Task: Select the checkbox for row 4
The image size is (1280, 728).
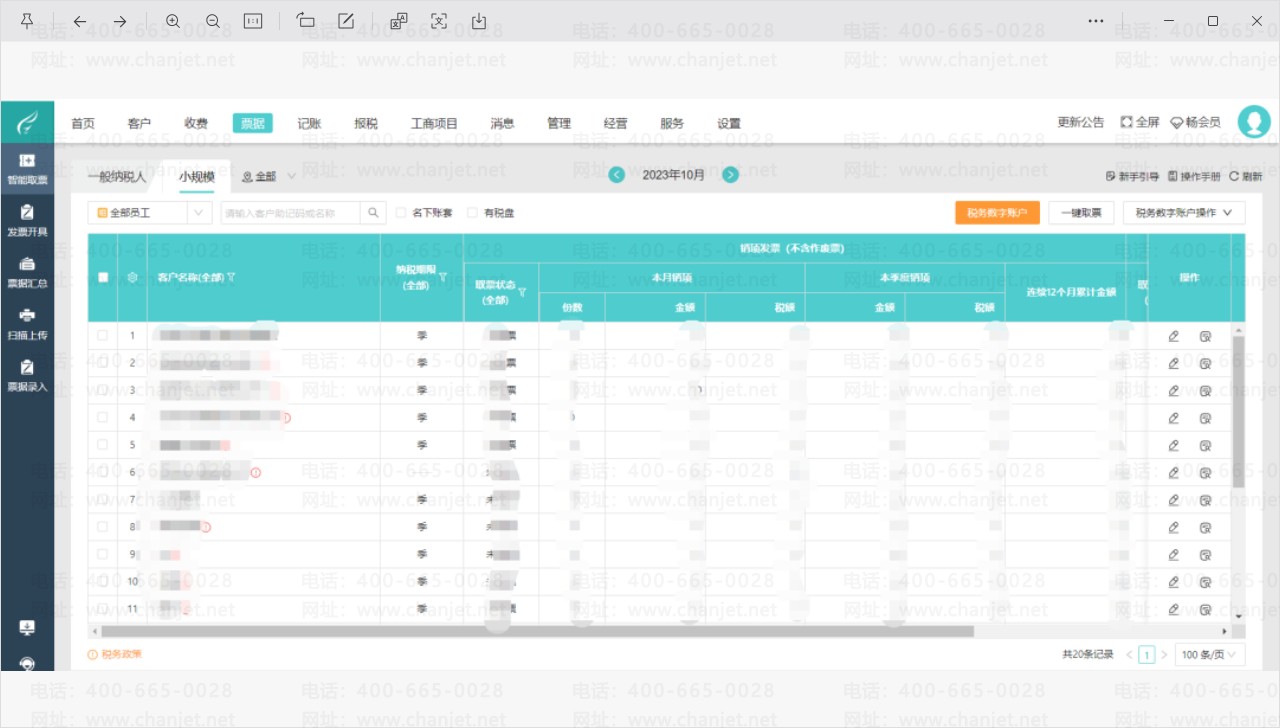Action: [x=103, y=417]
